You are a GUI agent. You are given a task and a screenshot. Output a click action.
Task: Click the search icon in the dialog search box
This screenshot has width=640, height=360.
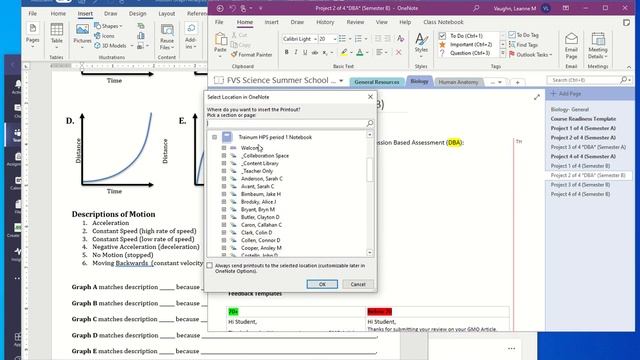370,123
